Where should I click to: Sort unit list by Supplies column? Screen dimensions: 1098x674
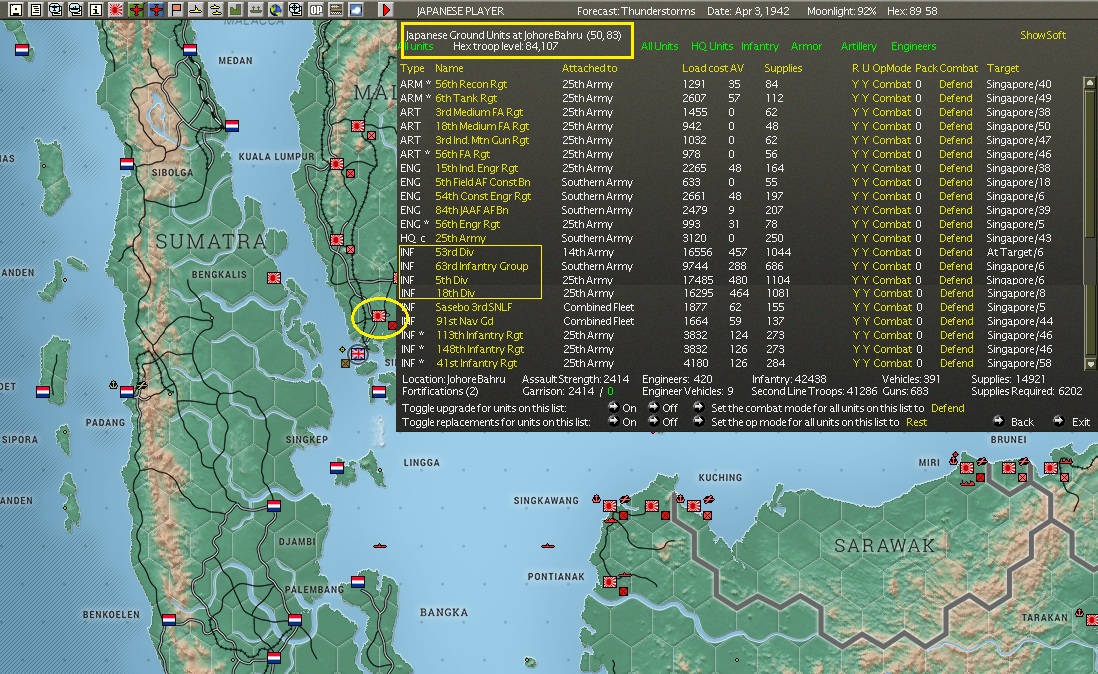coord(783,68)
